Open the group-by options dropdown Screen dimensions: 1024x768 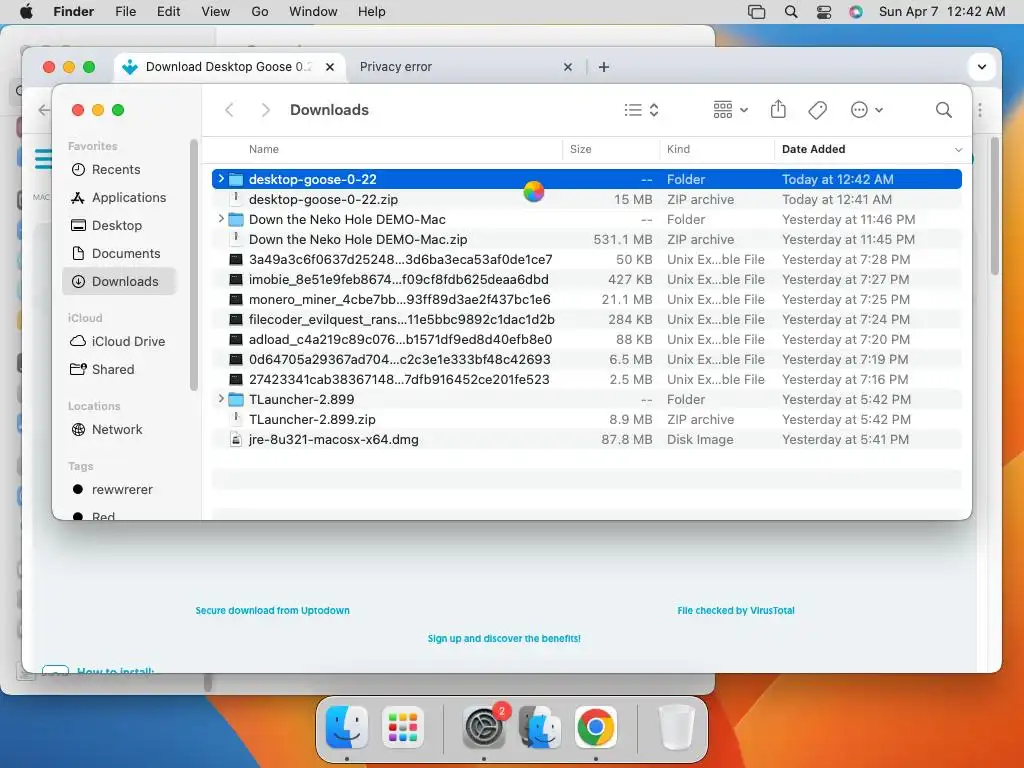(730, 110)
